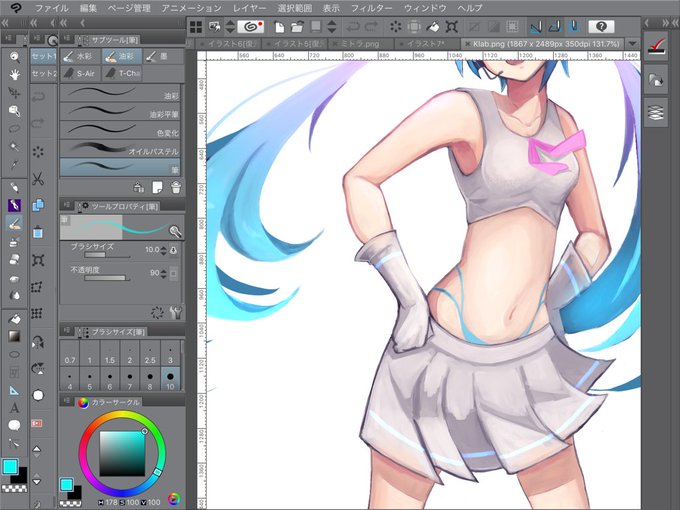Select the Auto select magic wand tool
This screenshot has height=510, width=680.
tap(14, 147)
